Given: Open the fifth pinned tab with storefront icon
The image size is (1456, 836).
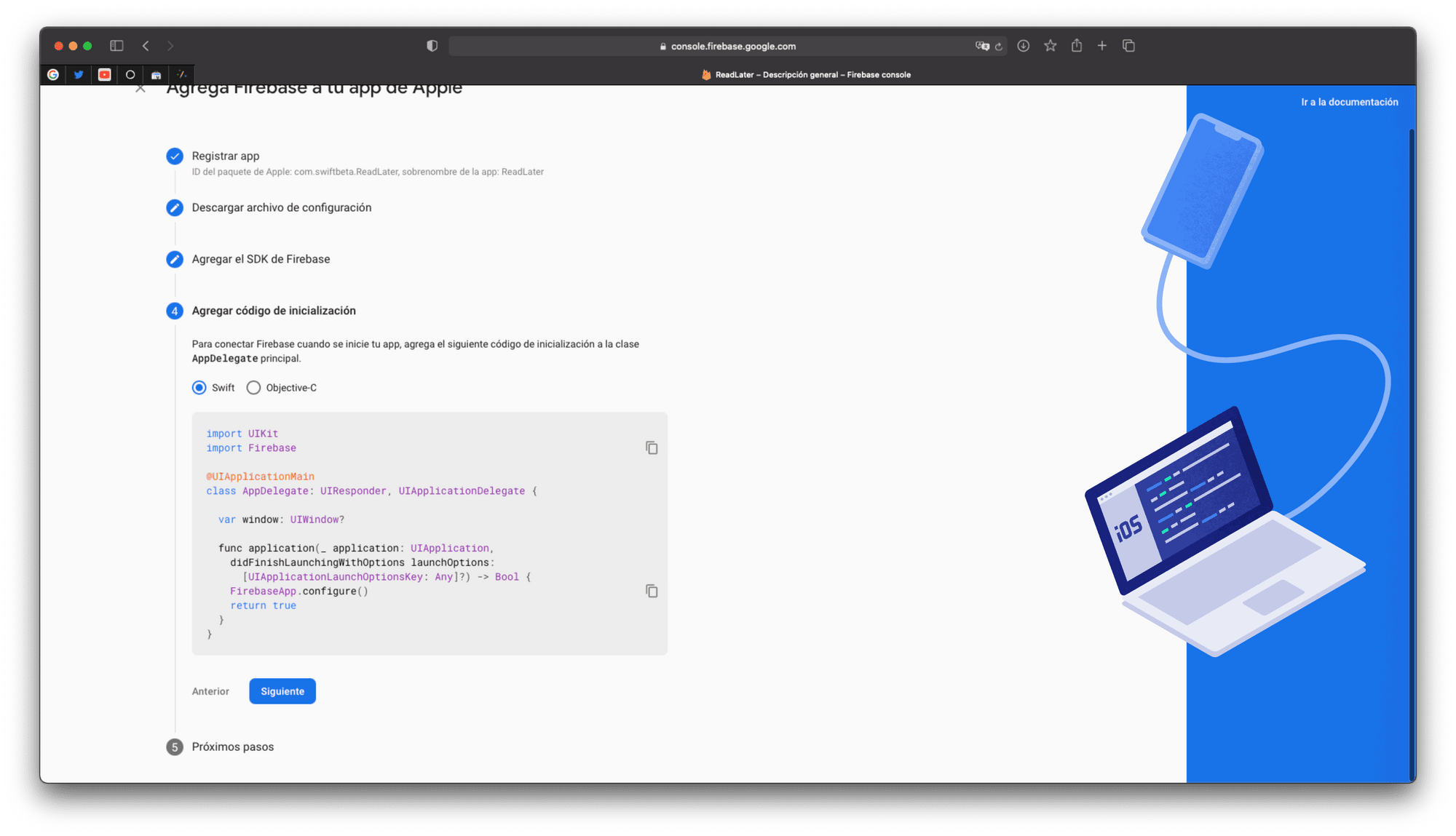Looking at the screenshot, I should click(157, 74).
